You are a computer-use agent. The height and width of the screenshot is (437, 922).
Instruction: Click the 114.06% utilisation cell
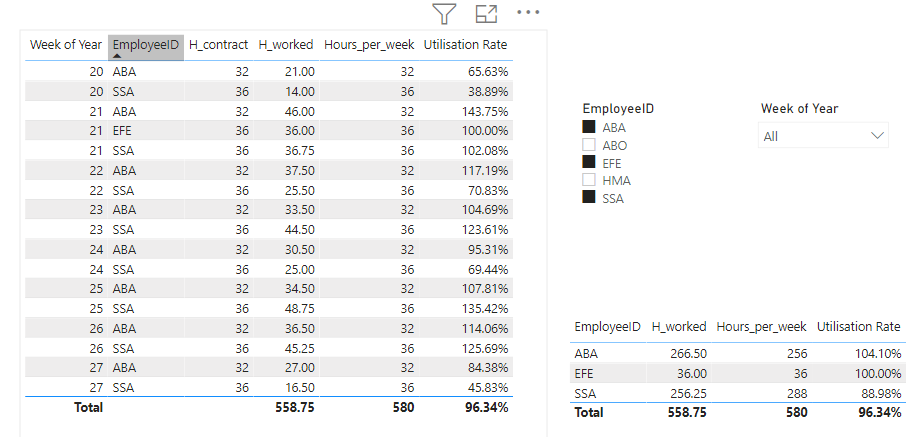point(486,328)
